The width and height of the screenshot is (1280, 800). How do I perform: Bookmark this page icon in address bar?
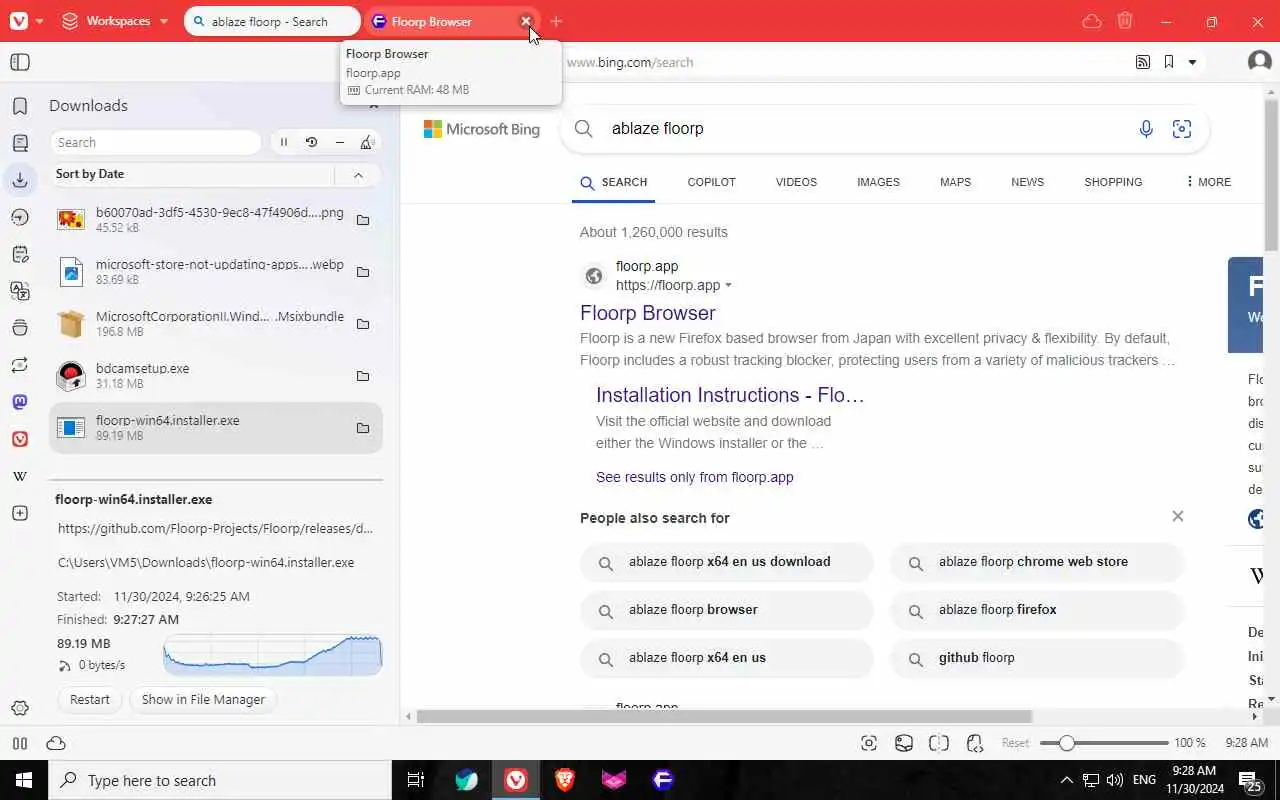pos(1169,62)
